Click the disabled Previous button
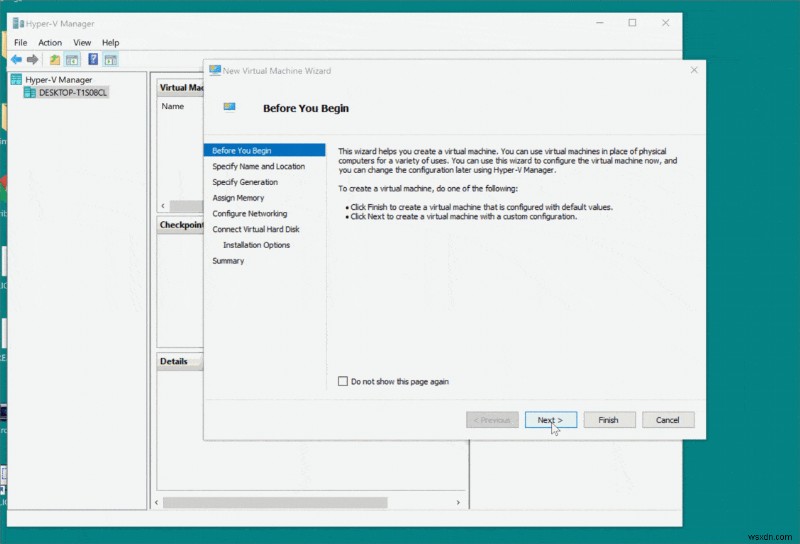The width and height of the screenshot is (800, 544). coord(492,420)
